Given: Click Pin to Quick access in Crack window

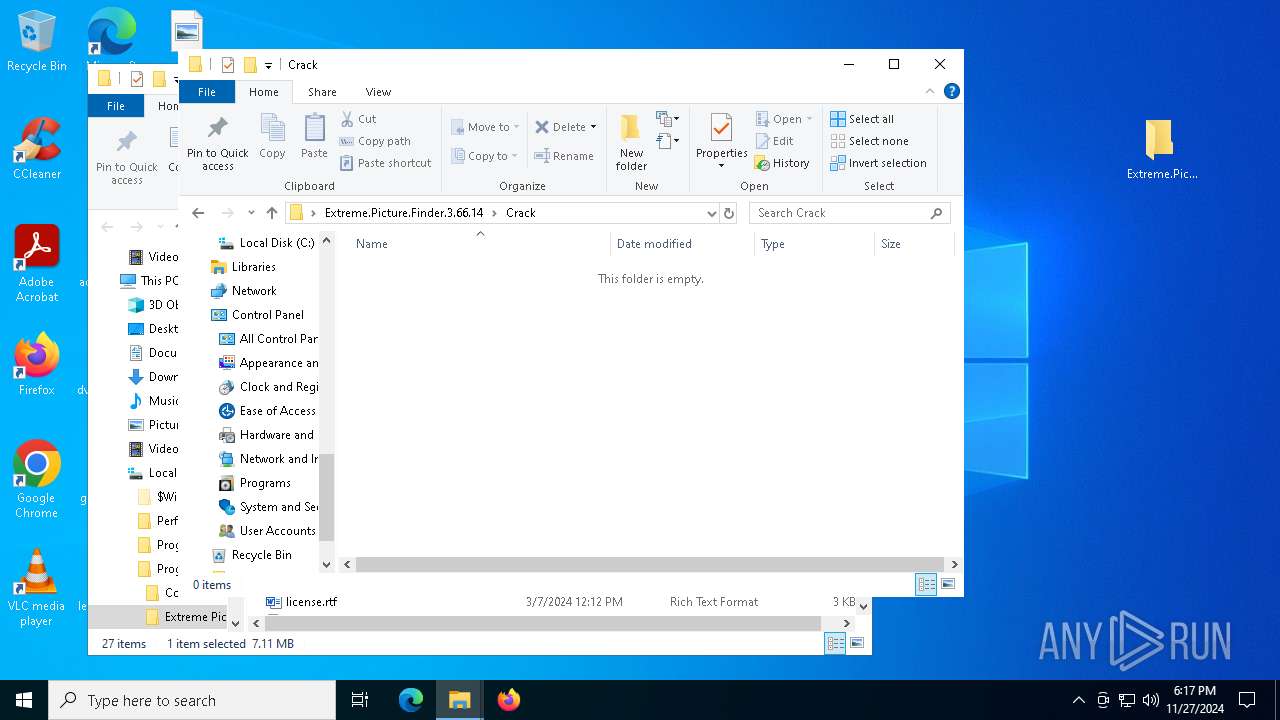Looking at the screenshot, I should coord(217,142).
